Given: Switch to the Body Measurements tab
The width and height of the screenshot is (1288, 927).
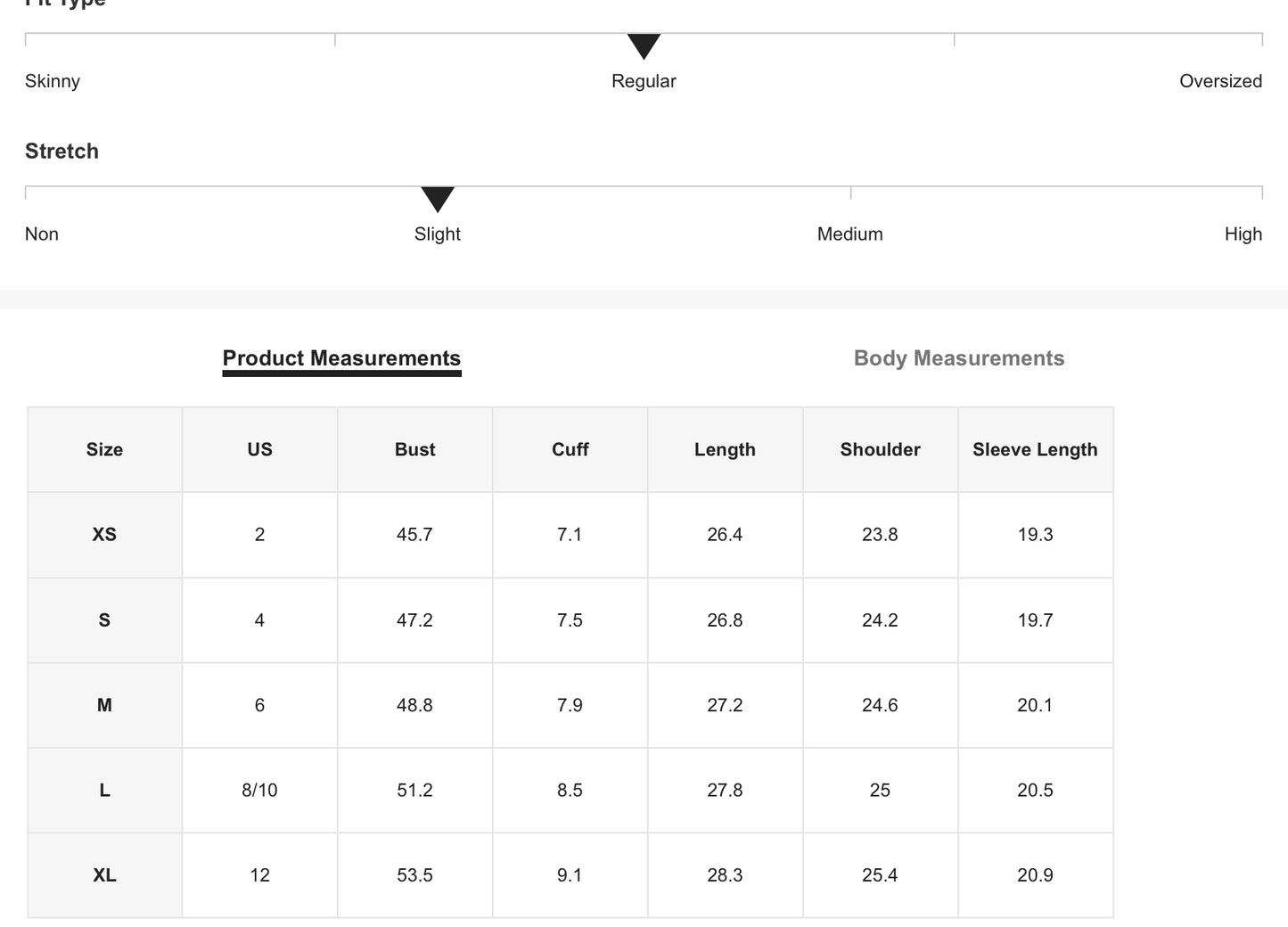Looking at the screenshot, I should pyautogui.click(x=958, y=358).
